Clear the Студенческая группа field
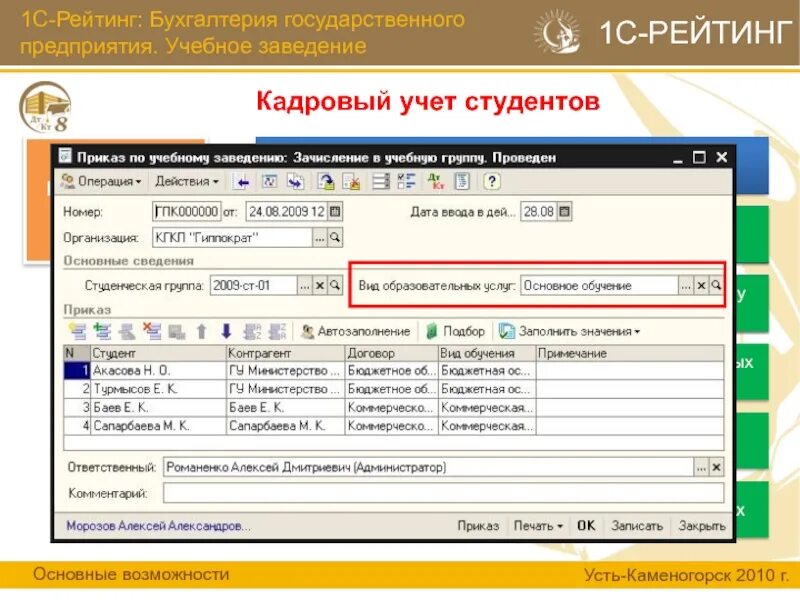This screenshot has height=600, width=800. coord(320,286)
